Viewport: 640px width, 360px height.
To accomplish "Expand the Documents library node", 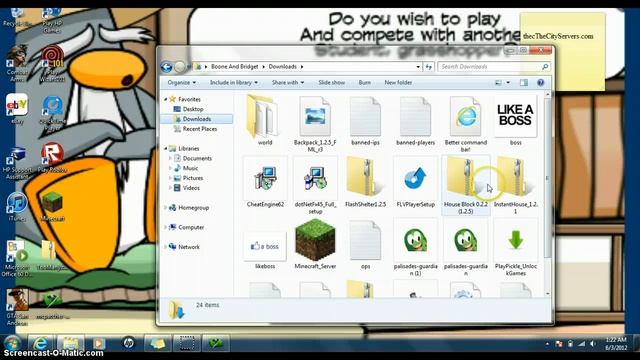I will (x=170, y=158).
